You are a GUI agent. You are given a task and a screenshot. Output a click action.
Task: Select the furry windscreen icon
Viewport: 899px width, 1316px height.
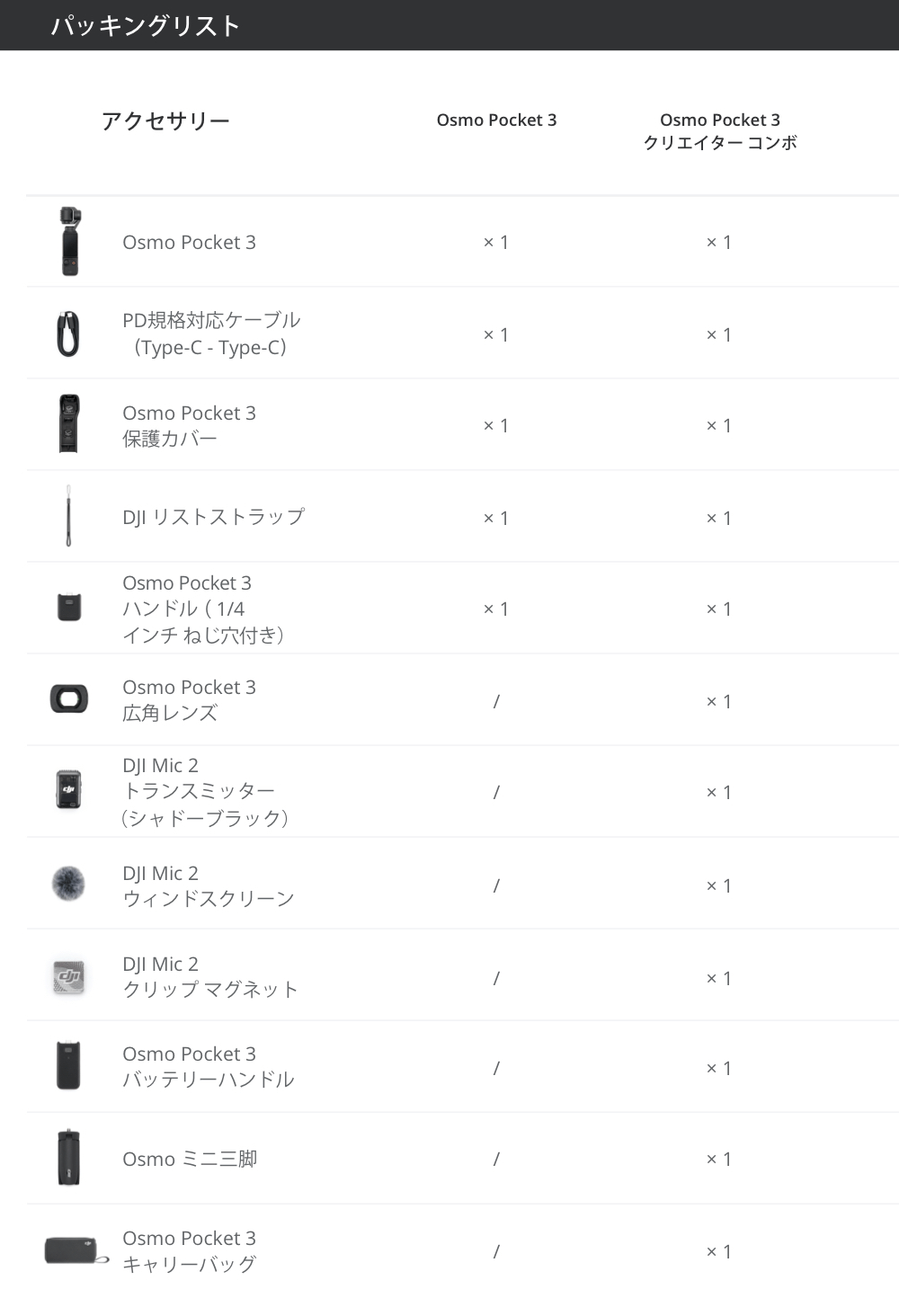(x=68, y=883)
